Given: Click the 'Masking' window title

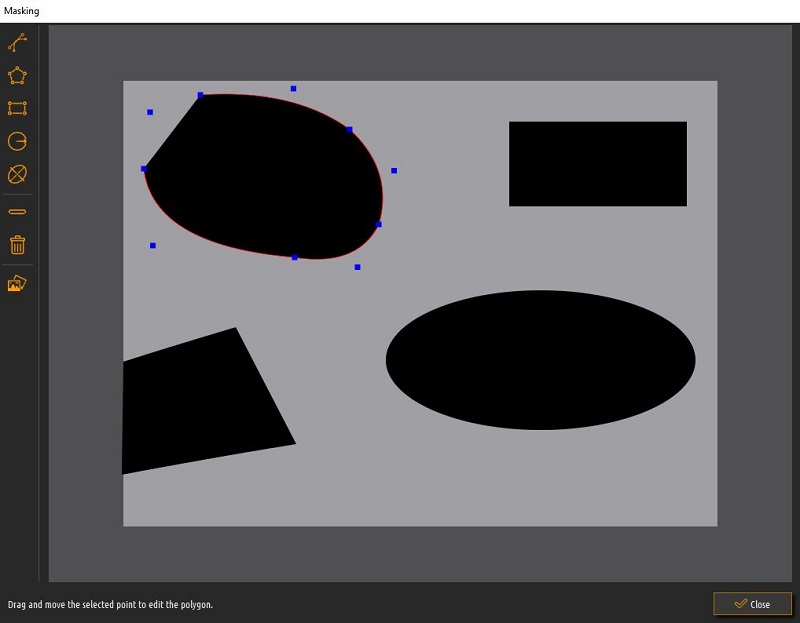Looking at the screenshot, I should 21,11.
